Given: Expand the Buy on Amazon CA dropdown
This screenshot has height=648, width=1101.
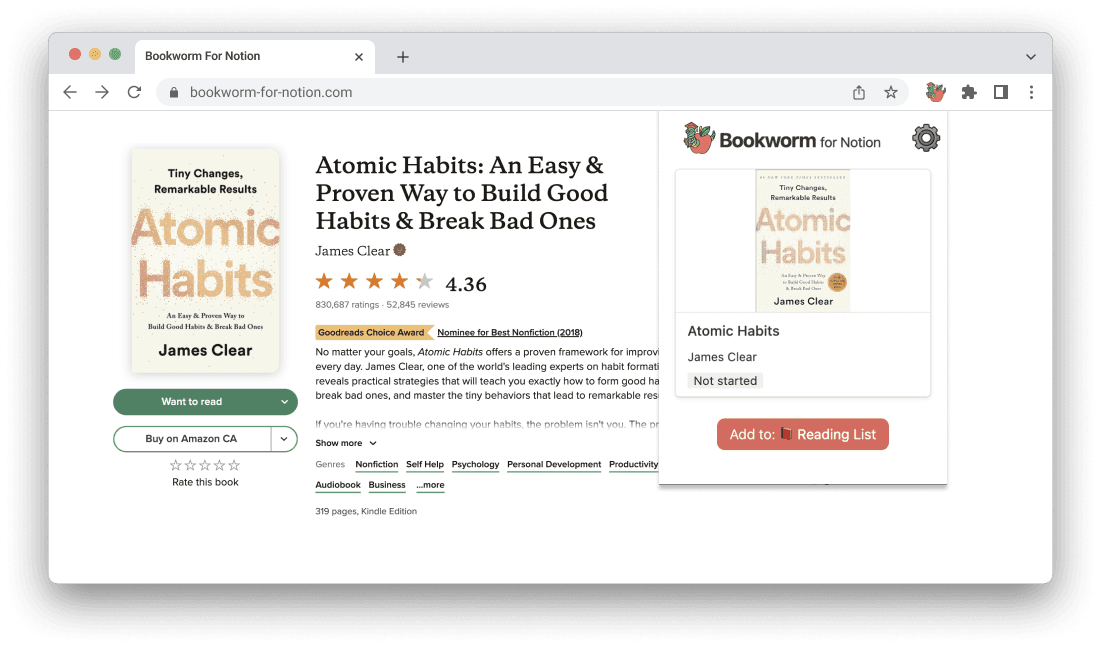Looking at the screenshot, I should coord(283,438).
